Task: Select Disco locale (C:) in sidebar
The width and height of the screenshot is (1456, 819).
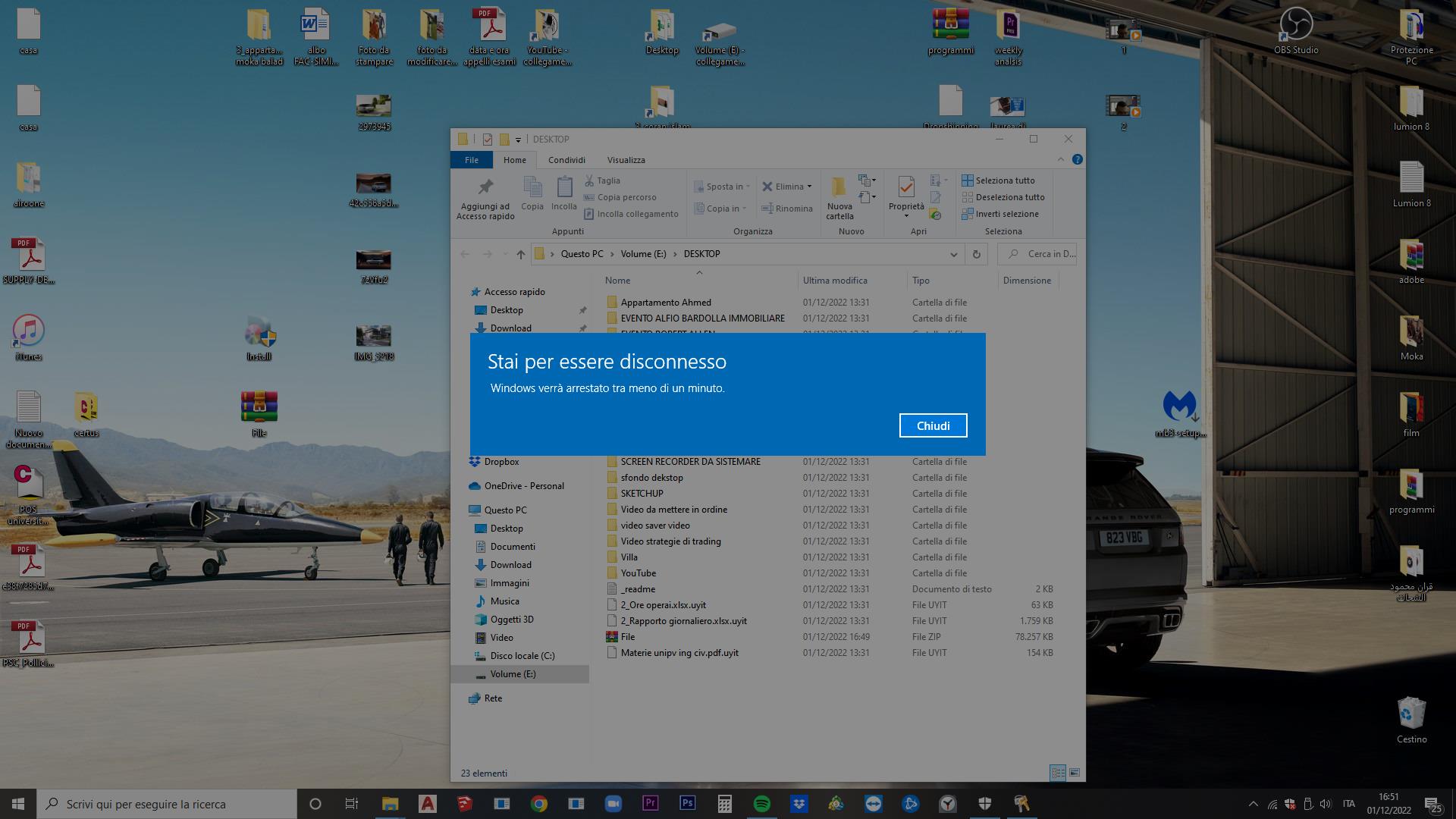Action: pos(522,656)
